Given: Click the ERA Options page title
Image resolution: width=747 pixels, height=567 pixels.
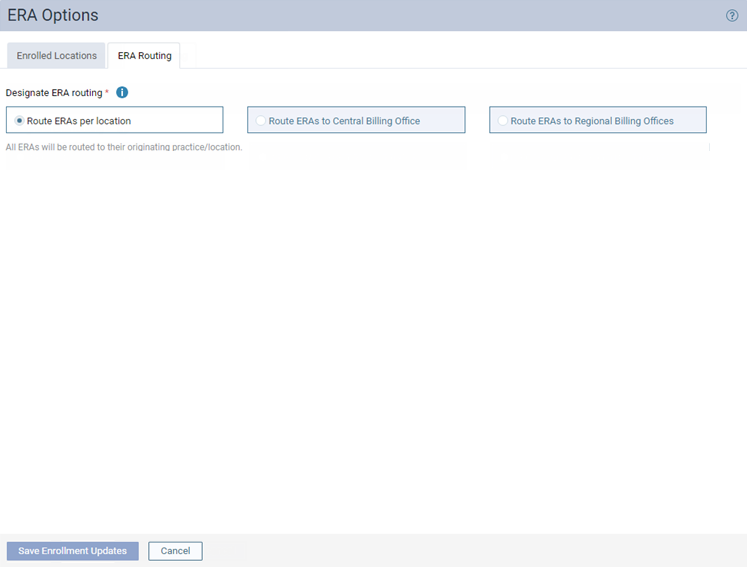Looking at the screenshot, I should pos(53,16).
